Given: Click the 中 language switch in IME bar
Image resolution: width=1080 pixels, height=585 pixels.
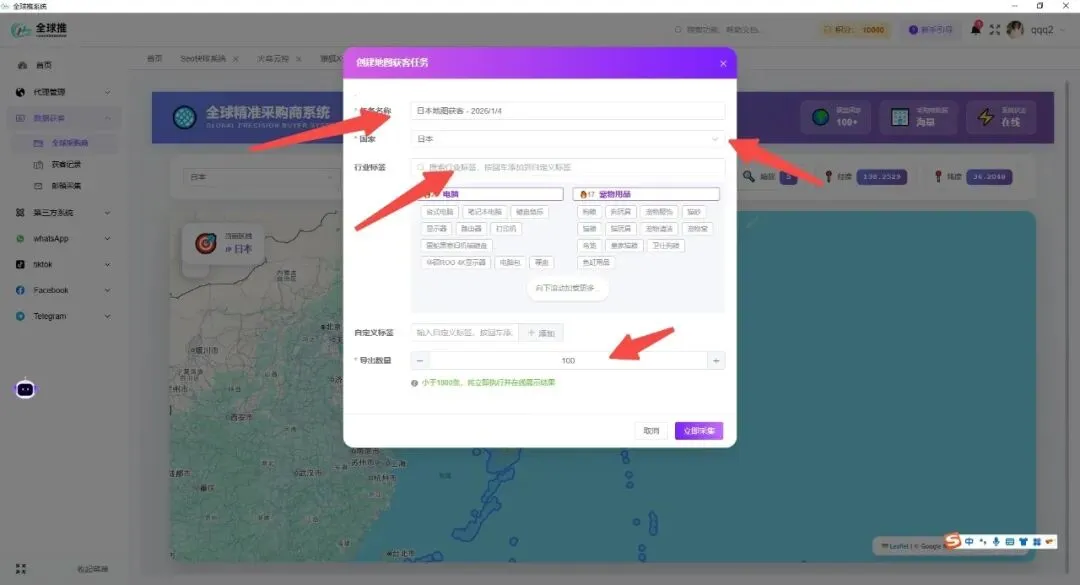Looking at the screenshot, I should [969, 542].
